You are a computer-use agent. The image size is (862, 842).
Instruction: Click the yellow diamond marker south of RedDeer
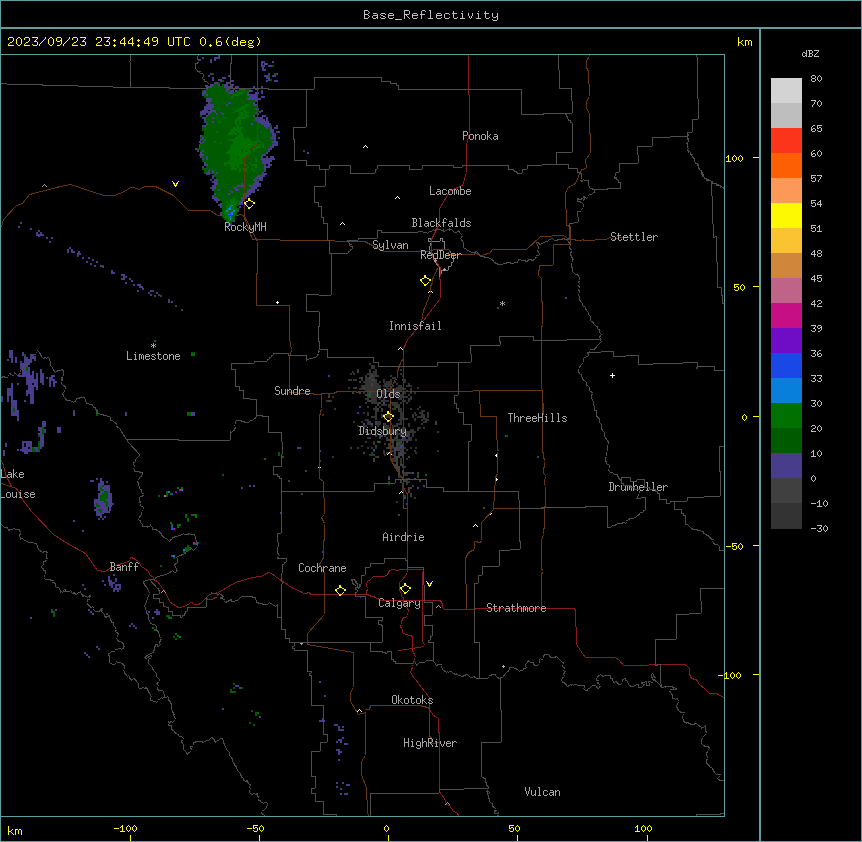point(426,281)
